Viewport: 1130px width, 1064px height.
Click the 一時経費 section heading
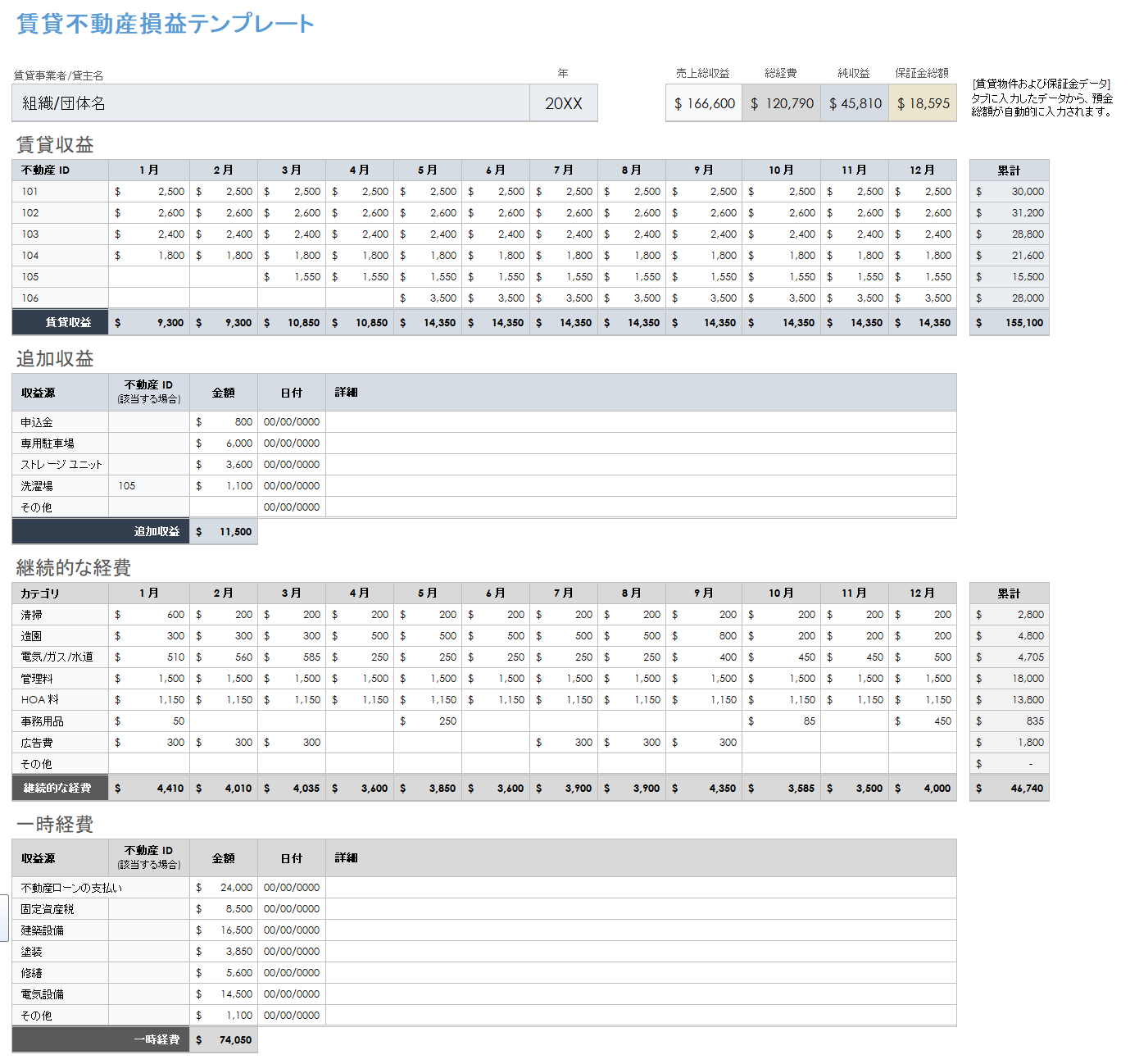pos(55,825)
